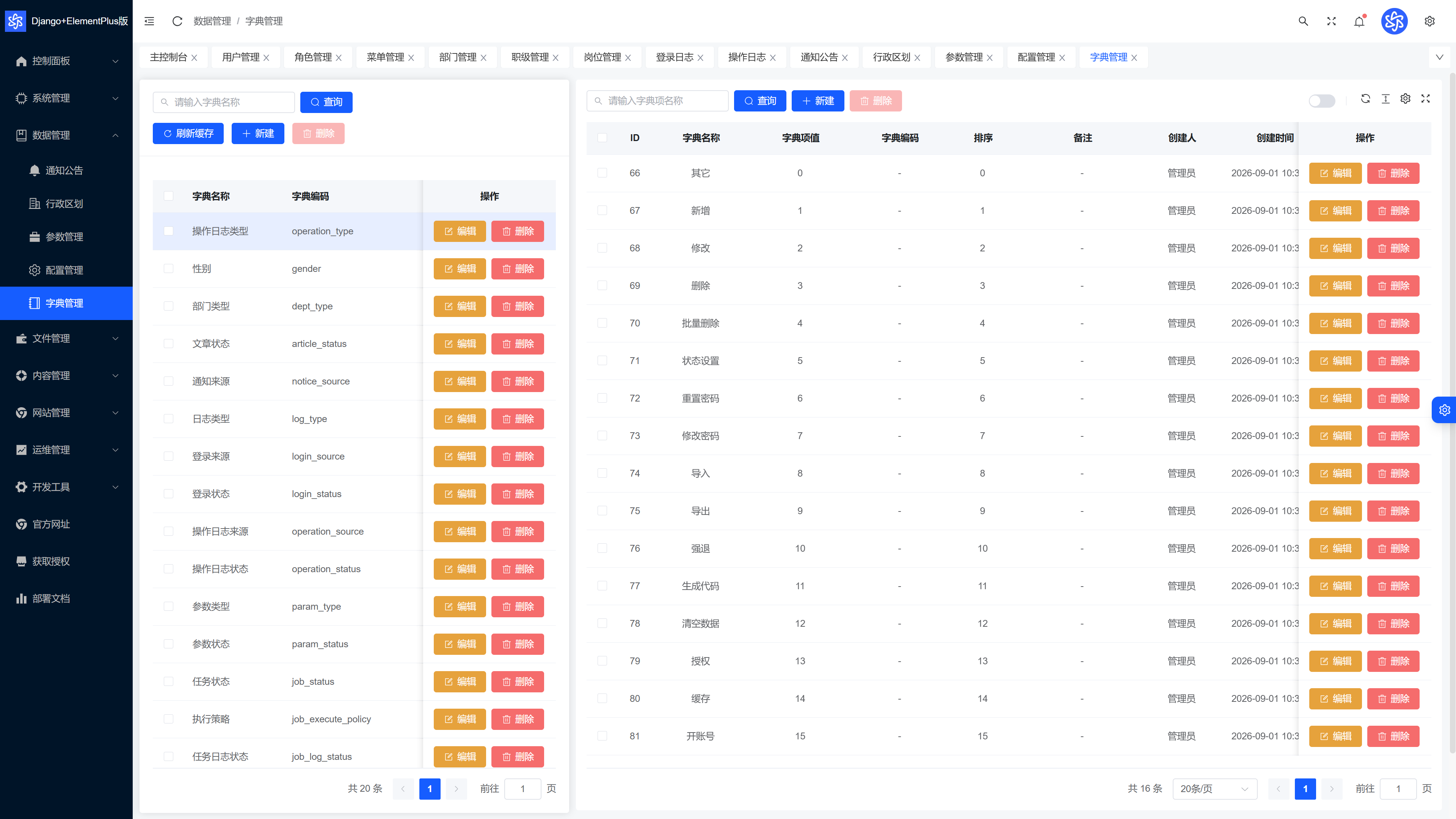Click 新建 in the dictionary items panel

pyautogui.click(x=818, y=100)
